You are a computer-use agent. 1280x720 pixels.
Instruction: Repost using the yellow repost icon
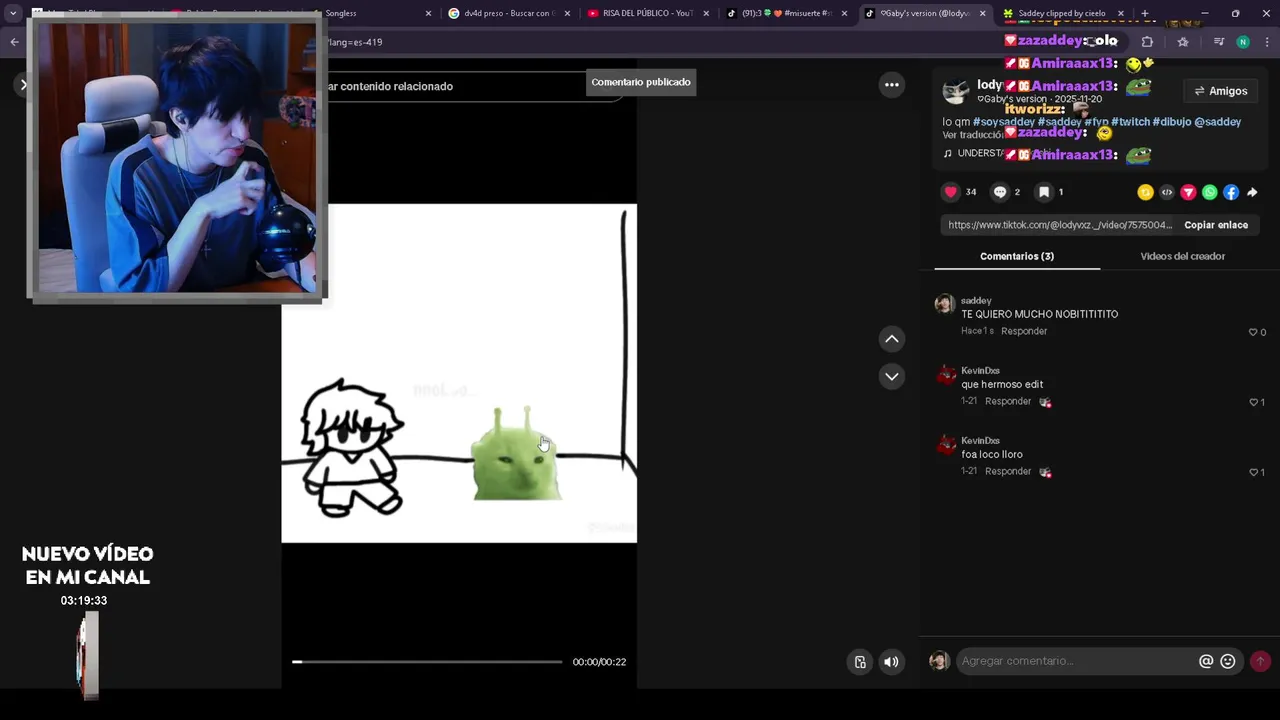pyautogui.click(x=1145, y=192)
